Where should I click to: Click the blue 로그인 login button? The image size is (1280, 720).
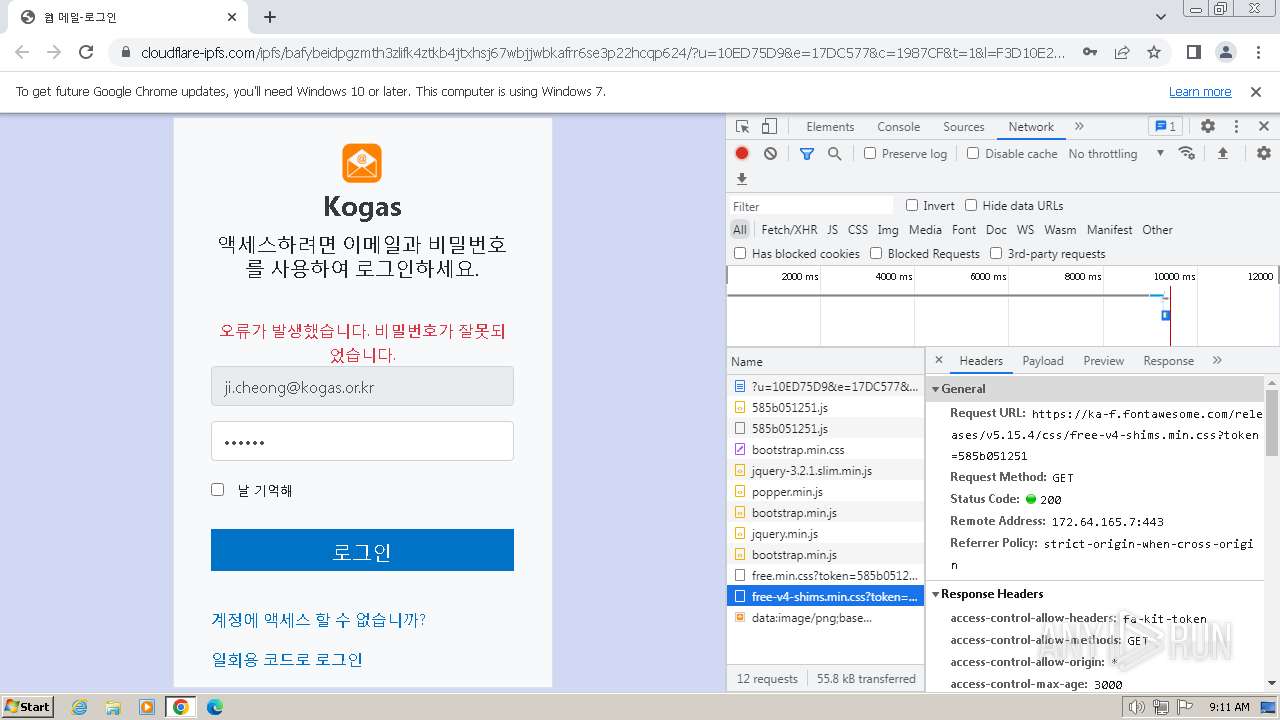pyautogui.click(x=362, y=550)
